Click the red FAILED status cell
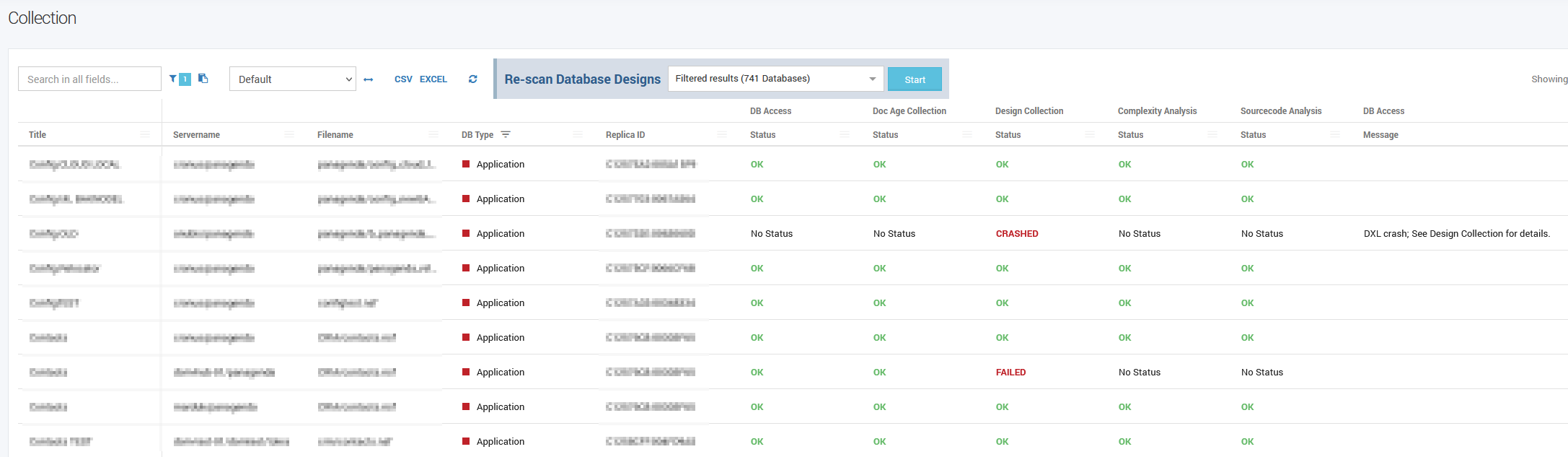The image size is (1568, 457). [1010, 373]
